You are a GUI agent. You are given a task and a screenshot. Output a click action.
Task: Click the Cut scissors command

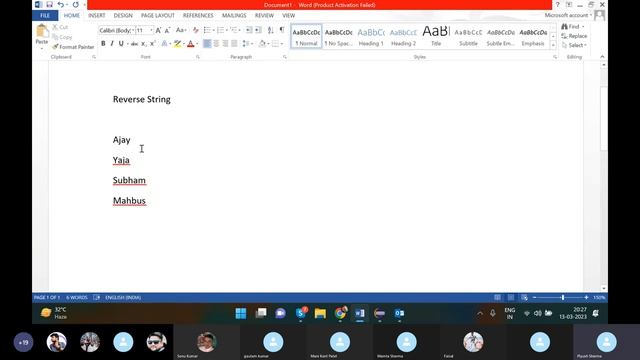(60, 27)
